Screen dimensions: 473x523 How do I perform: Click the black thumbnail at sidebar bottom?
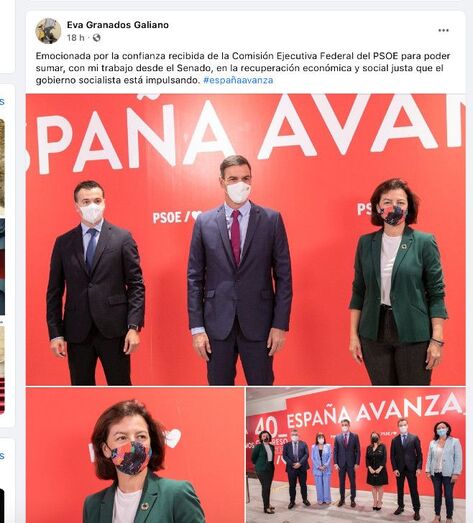[x=2, y=506]
